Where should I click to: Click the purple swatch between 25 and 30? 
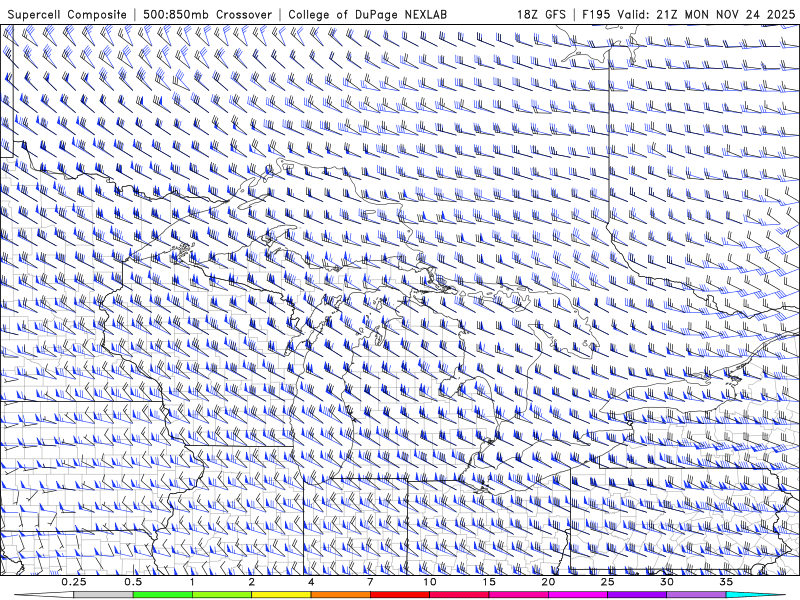[x=637, y=595]
